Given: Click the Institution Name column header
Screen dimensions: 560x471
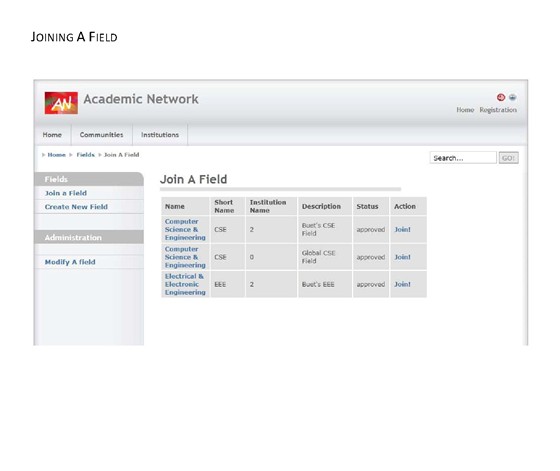Looking at the screenshot, I should pos(271,206).
